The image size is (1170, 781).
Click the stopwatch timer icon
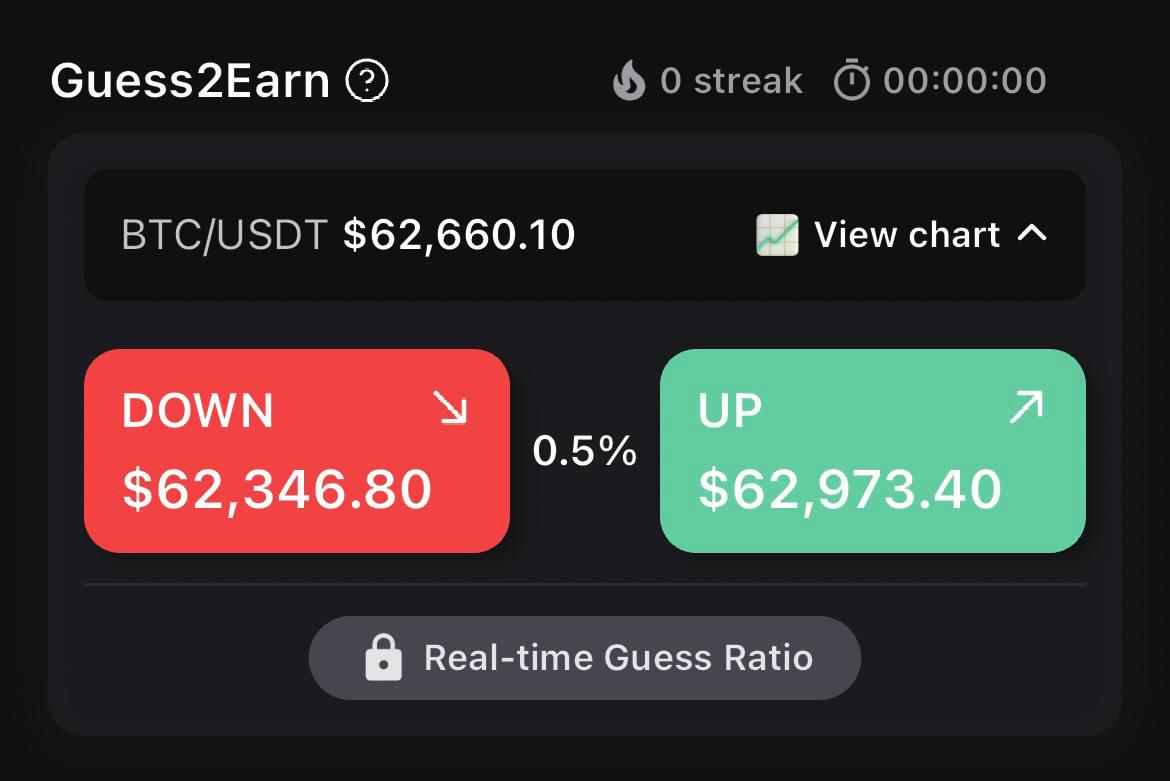852,81
